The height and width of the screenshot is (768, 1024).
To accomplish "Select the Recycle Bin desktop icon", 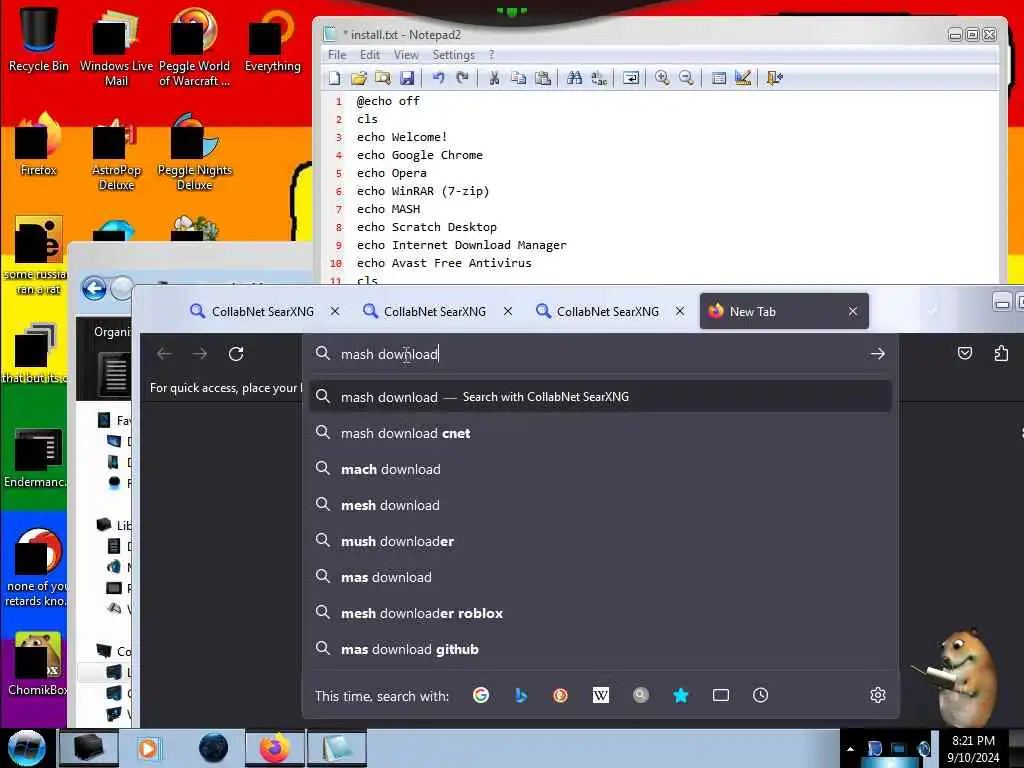I will click(x=39, y=38).
